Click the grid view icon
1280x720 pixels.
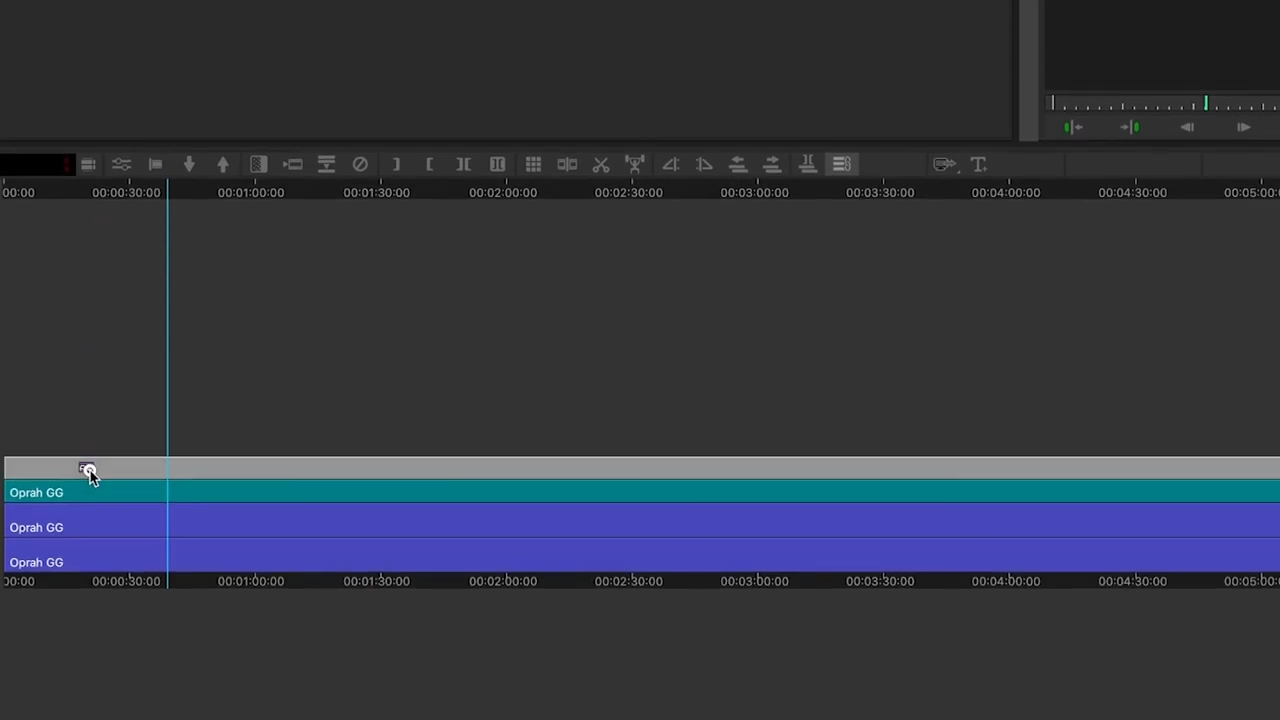click(x=533, y=164)
